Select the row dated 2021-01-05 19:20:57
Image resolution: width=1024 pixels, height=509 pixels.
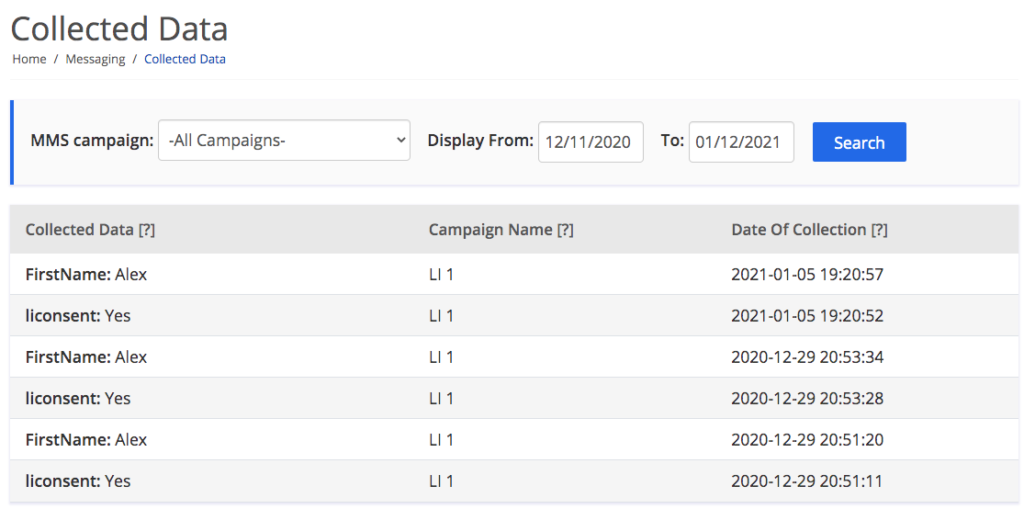pyautogui.click(x=807, y=274)
